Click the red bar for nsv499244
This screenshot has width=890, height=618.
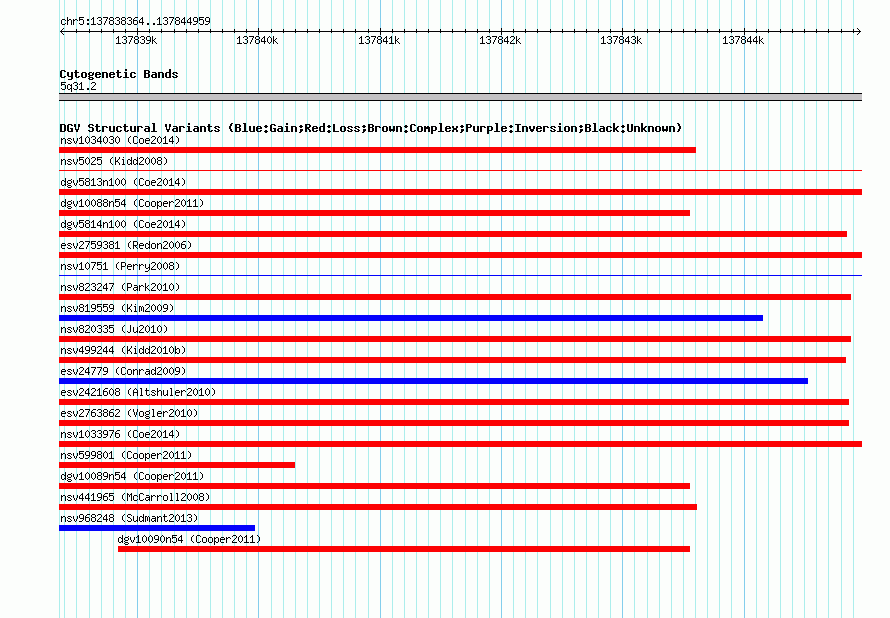click(452, 360)
